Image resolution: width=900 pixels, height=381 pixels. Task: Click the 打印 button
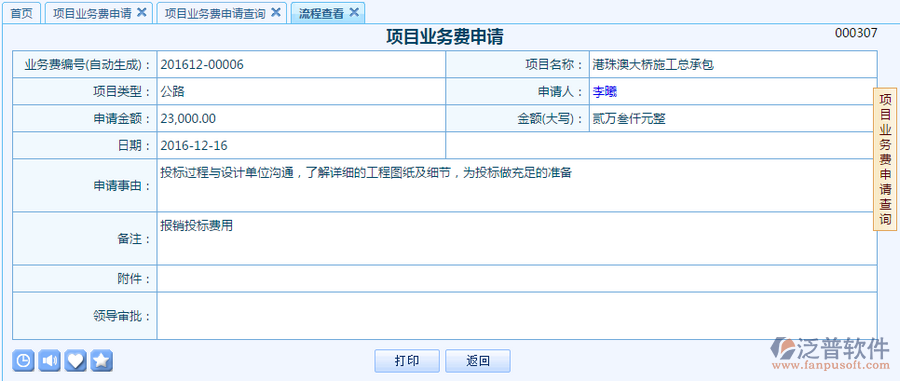pyautogui.click(x=407, y=361)
